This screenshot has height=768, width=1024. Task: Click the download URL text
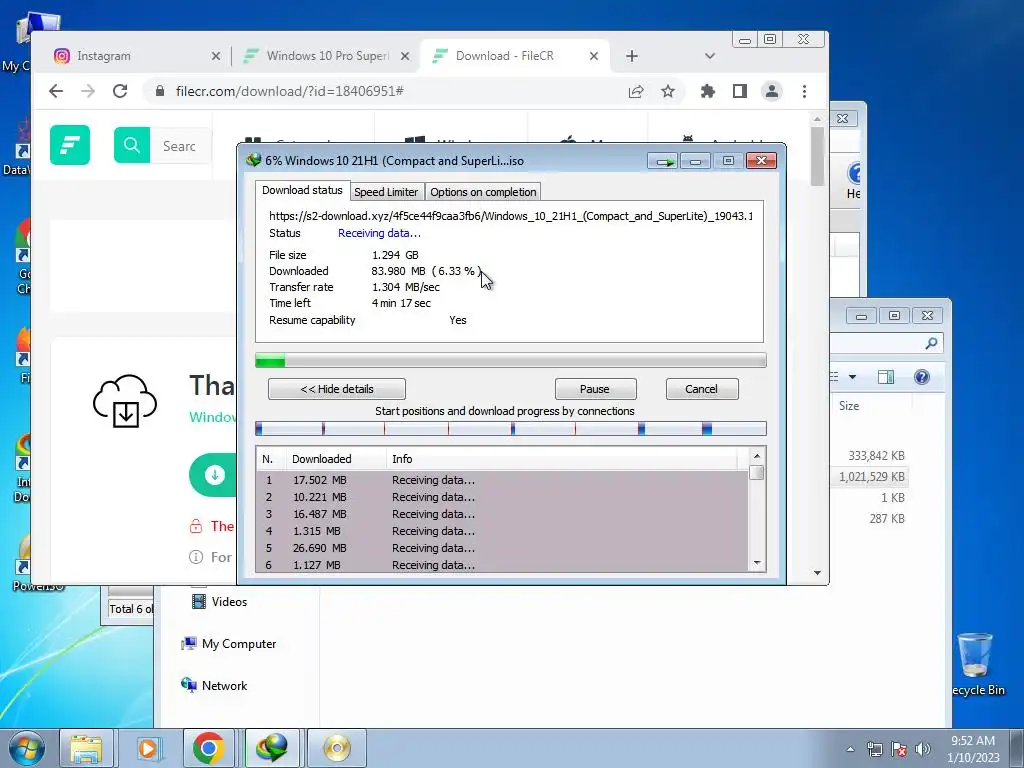pos(511,216)
